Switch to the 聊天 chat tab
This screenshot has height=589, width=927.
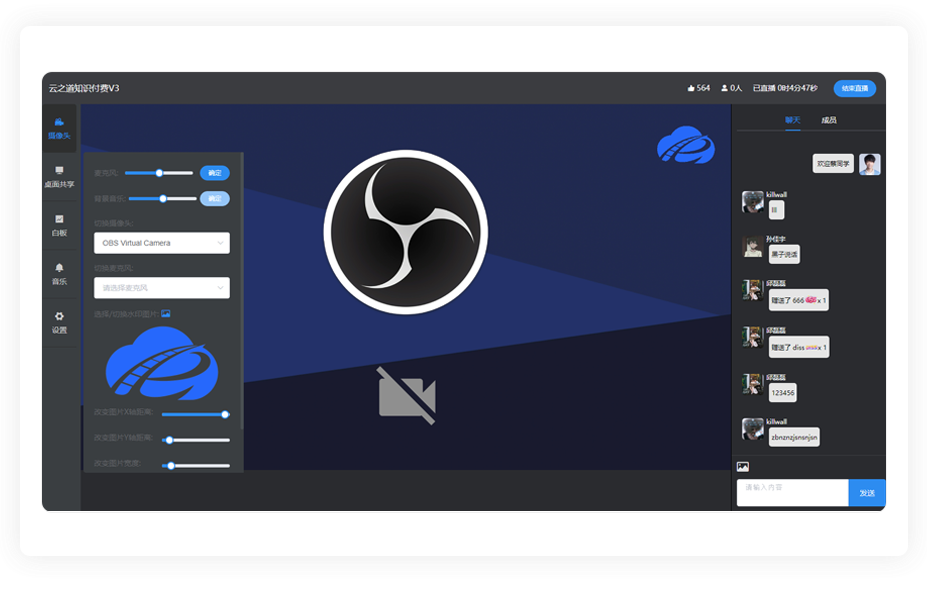(x=793, y=120)
